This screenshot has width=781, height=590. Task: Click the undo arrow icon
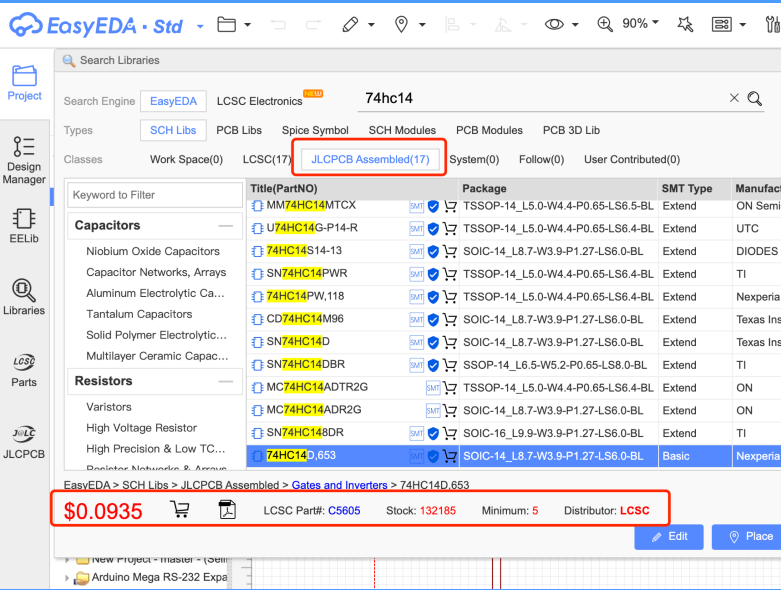(278, 24)
